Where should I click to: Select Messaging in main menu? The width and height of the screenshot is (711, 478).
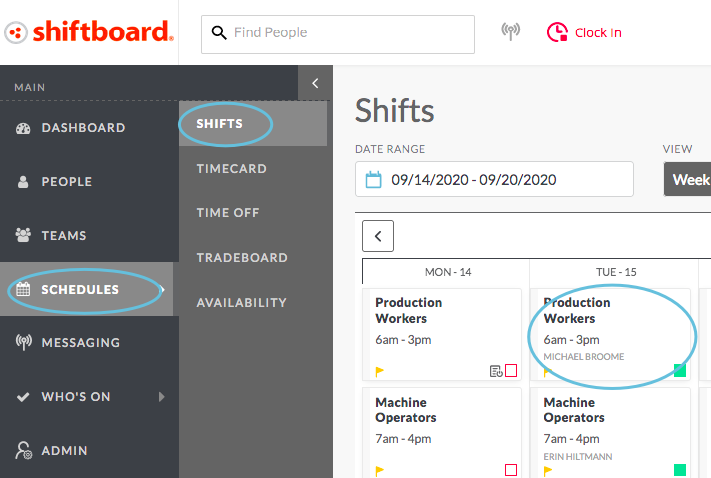[x=81, y=343]
